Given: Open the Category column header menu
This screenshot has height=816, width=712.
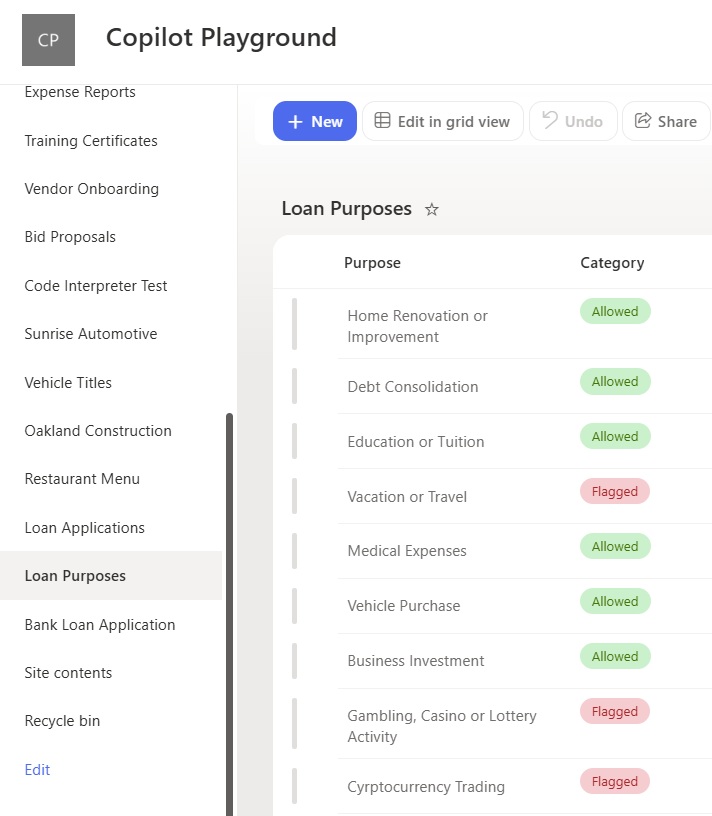Looking at the screenshot, I should coord(612,263).
